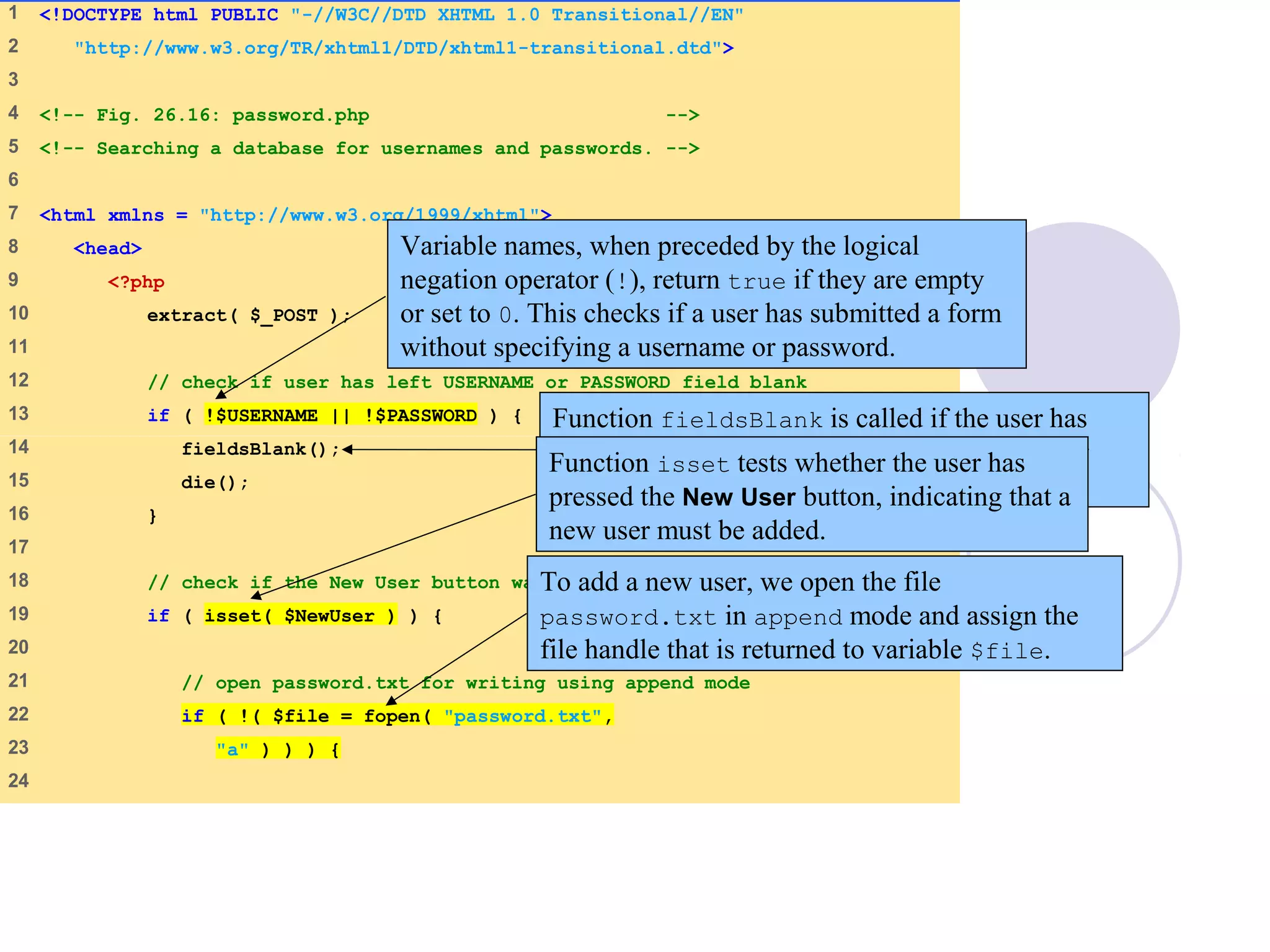Click bold 'New User' text in the callout
1270x952 pixels.
point(739,497)
